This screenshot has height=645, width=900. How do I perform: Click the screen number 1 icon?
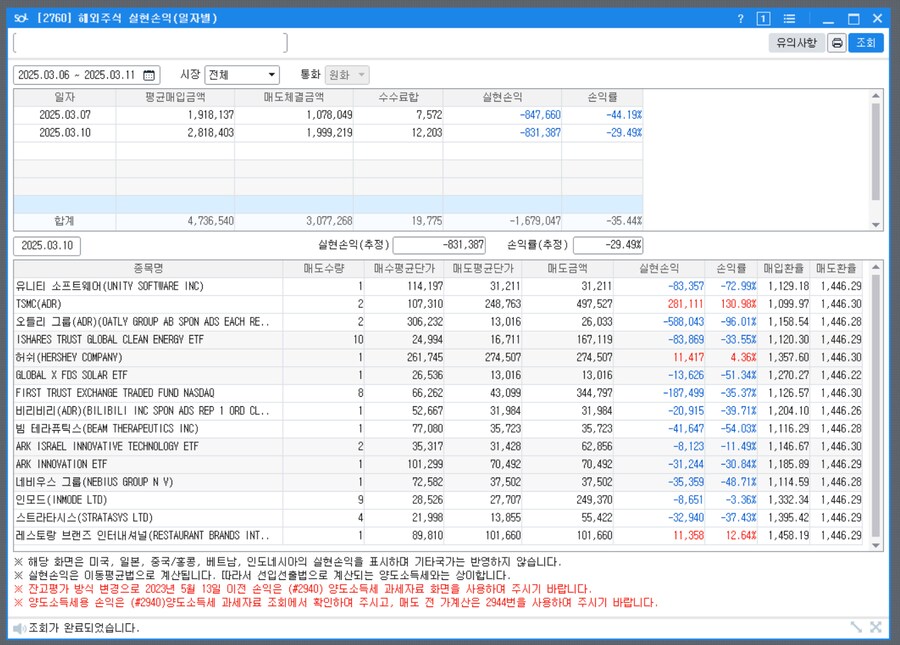pos(763,18)
